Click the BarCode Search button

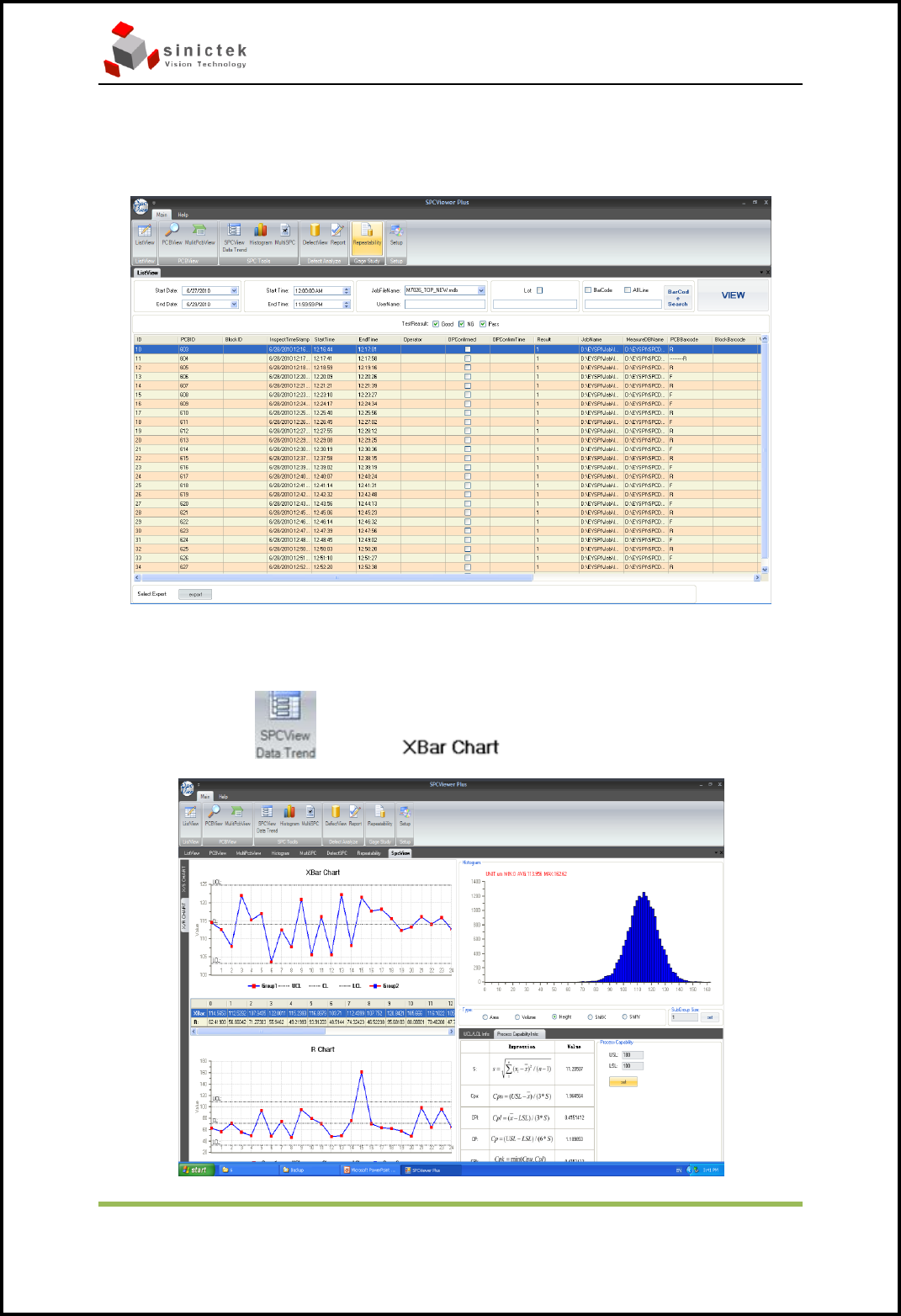pyautogui.click(x=678, y=298)
